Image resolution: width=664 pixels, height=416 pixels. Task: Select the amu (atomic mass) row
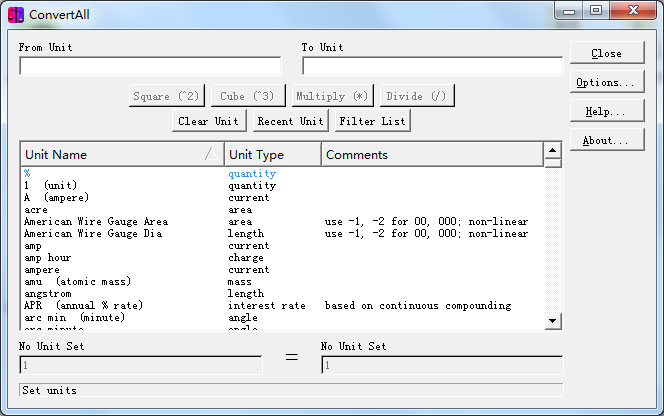coord(282,282)
